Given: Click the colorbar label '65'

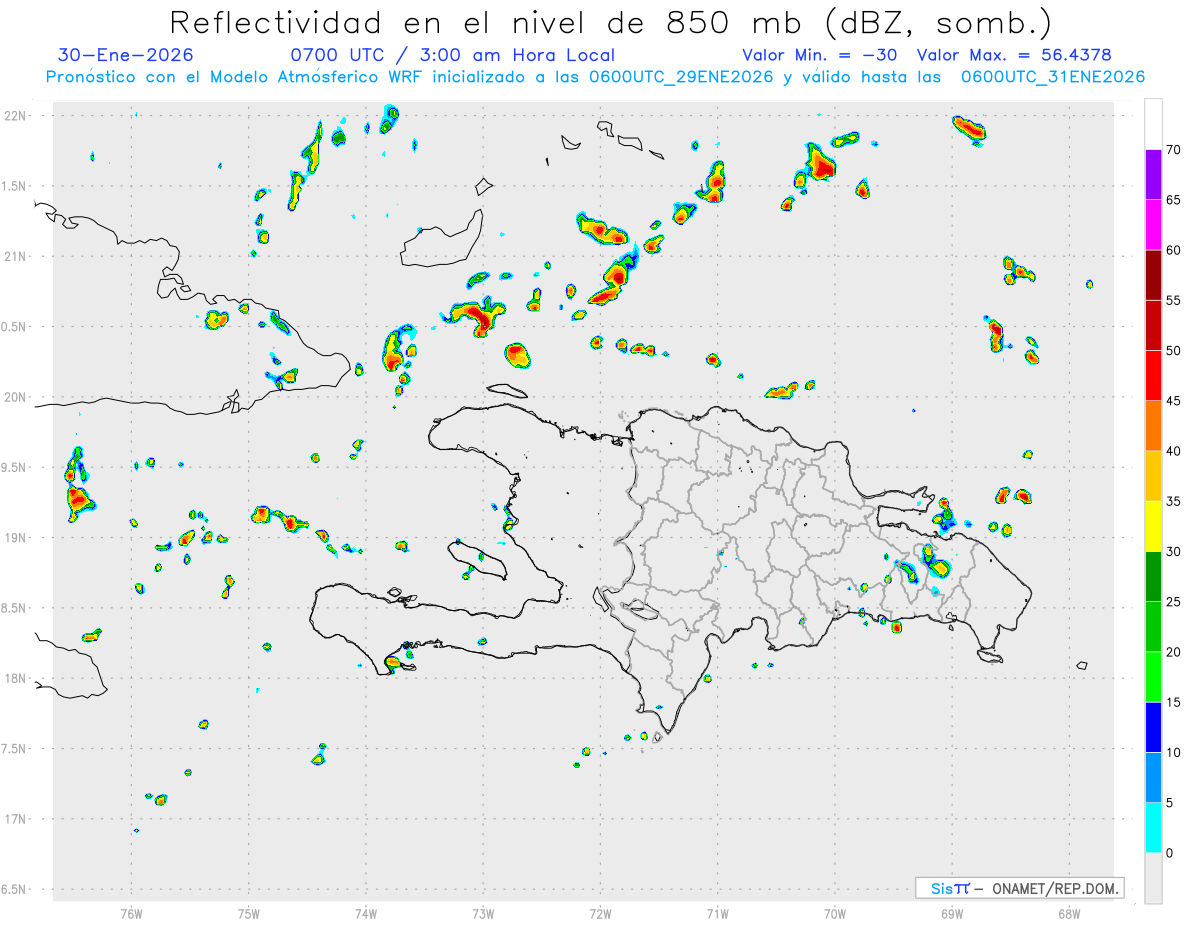Looking at the screenshot, I should [x=1173, y=200].
